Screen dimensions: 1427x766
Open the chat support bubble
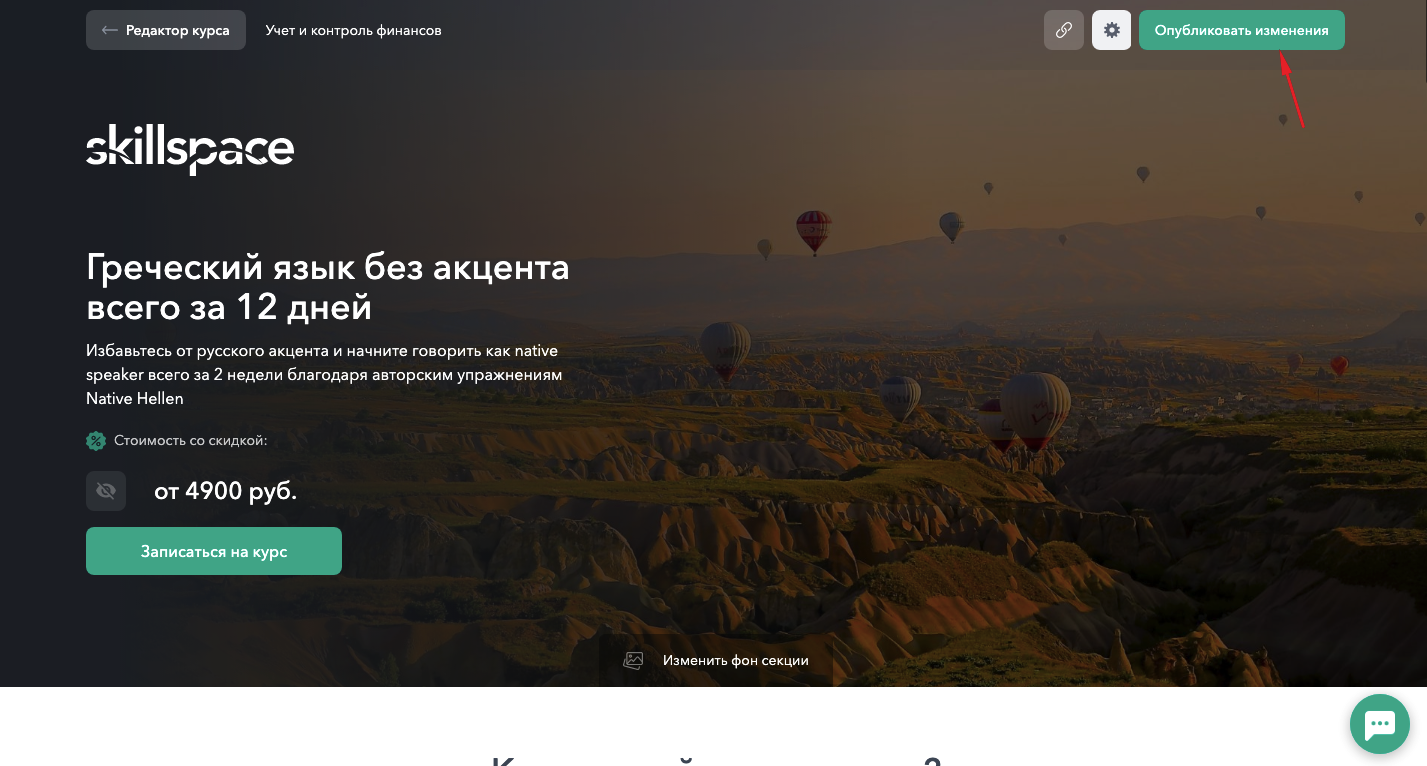coord(1380,723)
